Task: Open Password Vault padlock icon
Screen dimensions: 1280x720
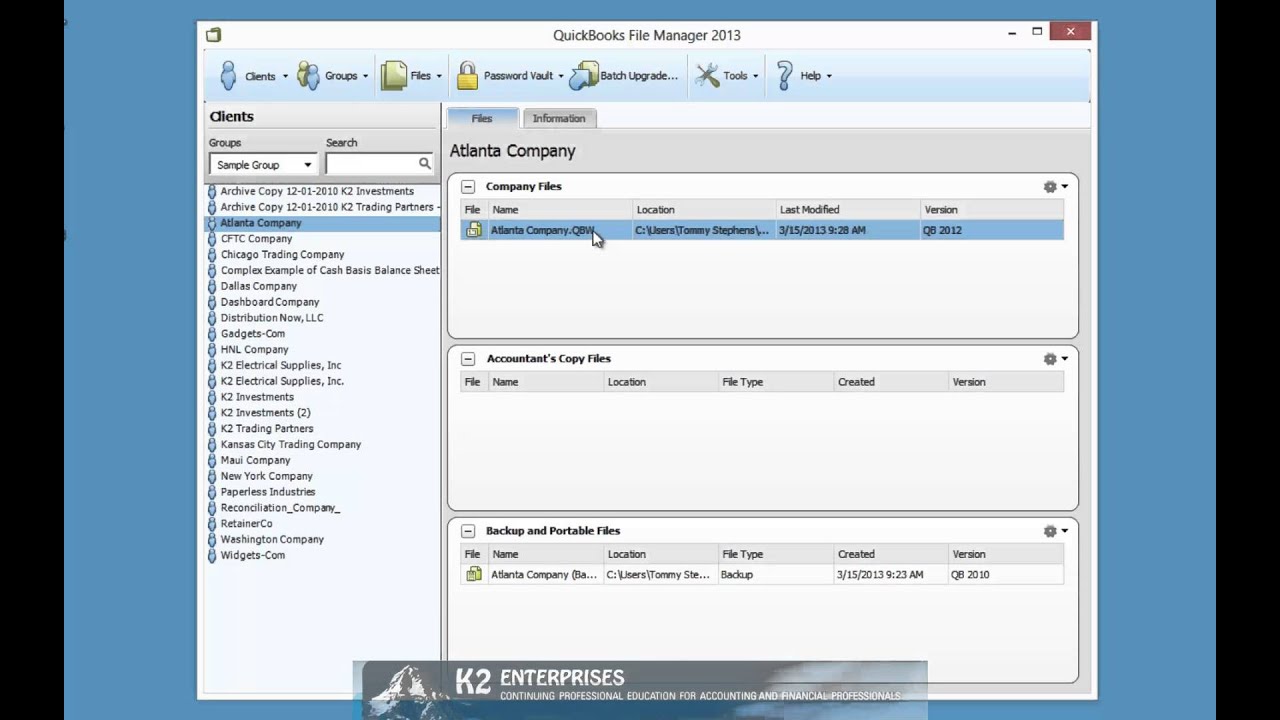Action: (467, 76)
